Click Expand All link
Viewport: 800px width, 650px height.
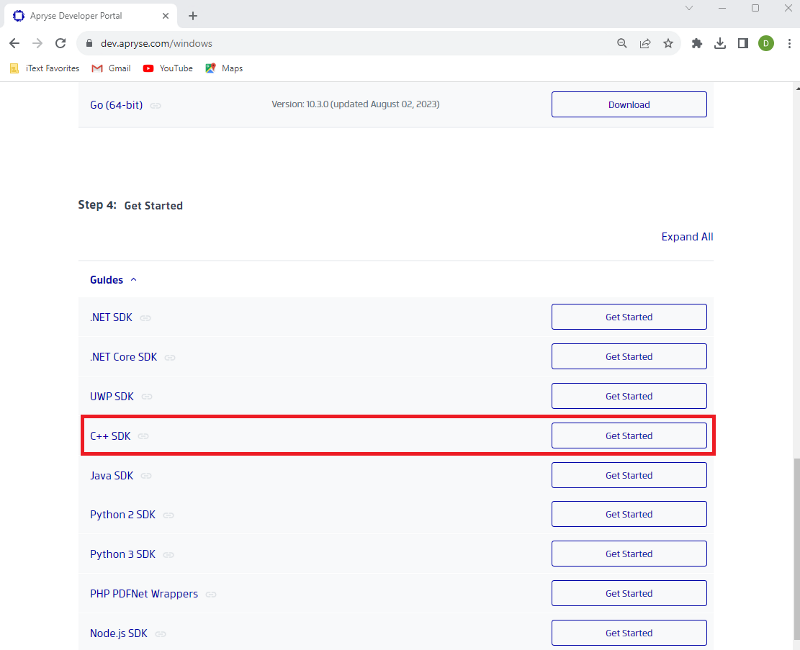(687, 237)
